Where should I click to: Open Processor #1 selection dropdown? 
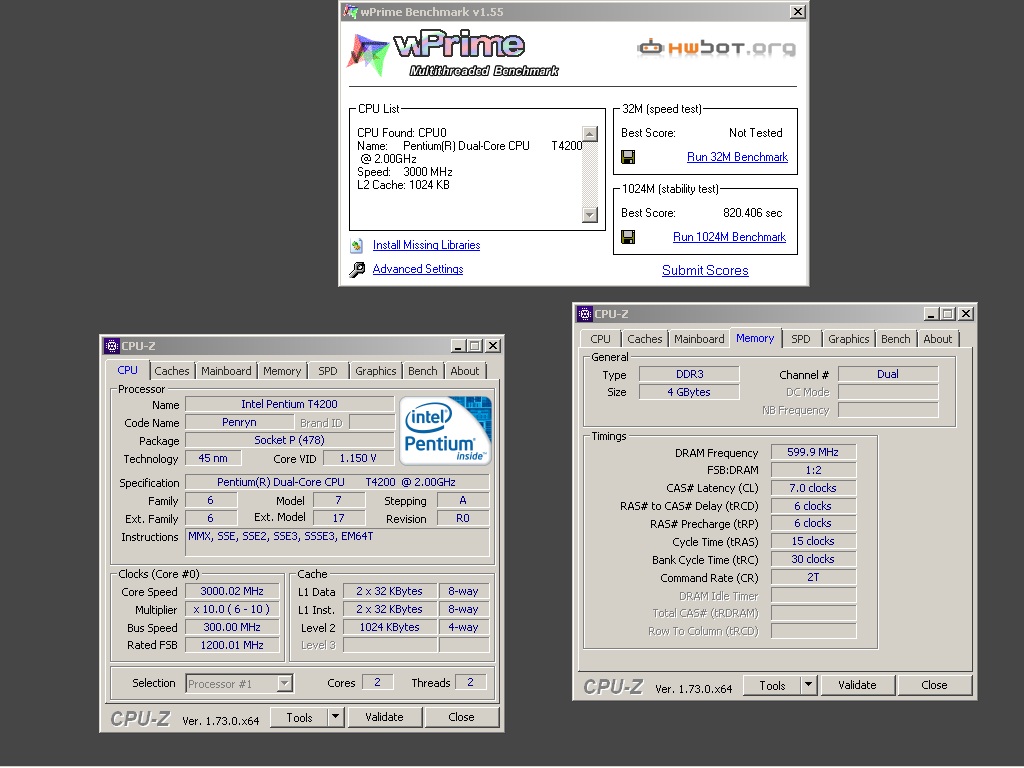pyautogui.click(x=239, y=684)
